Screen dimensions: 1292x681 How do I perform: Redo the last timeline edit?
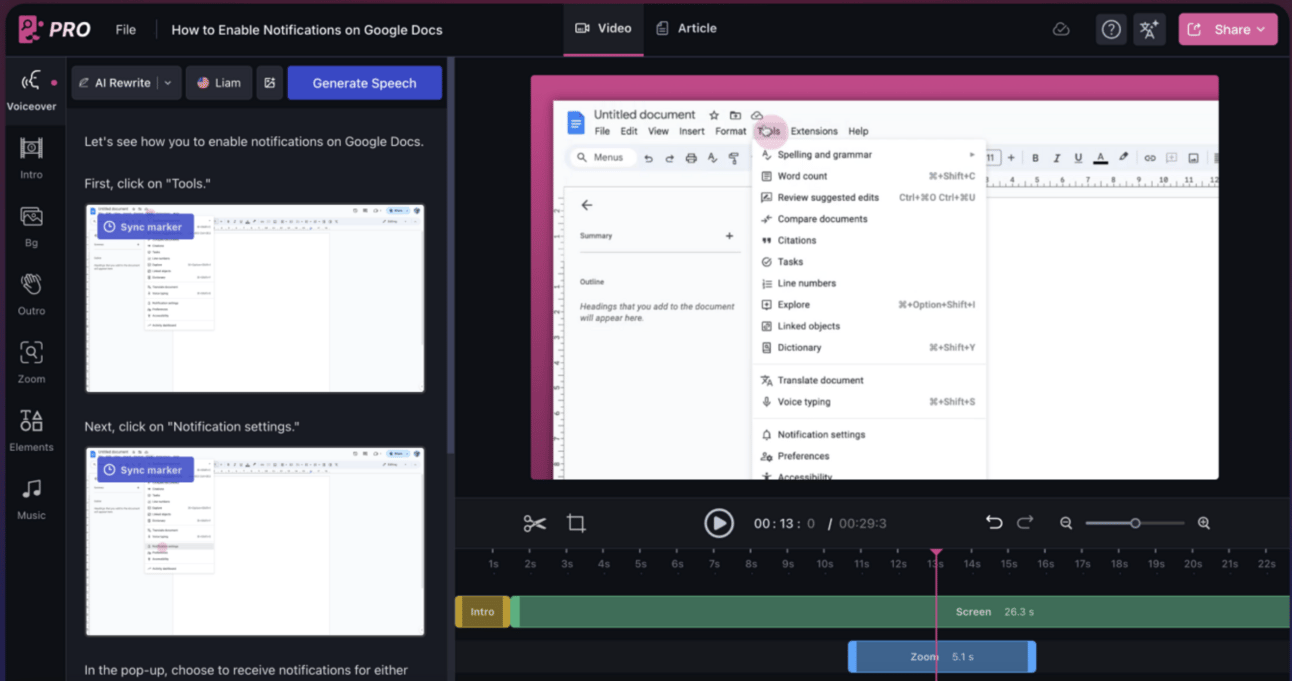(x=1025, y=523)
